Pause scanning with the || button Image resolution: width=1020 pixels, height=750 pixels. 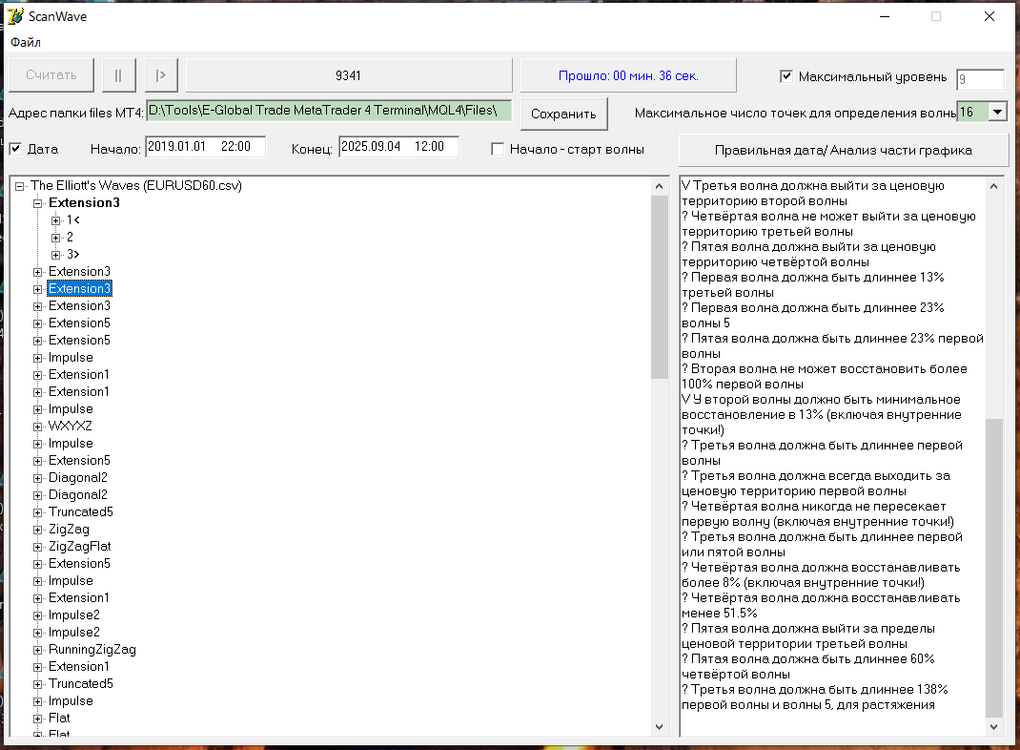[118, 75]
